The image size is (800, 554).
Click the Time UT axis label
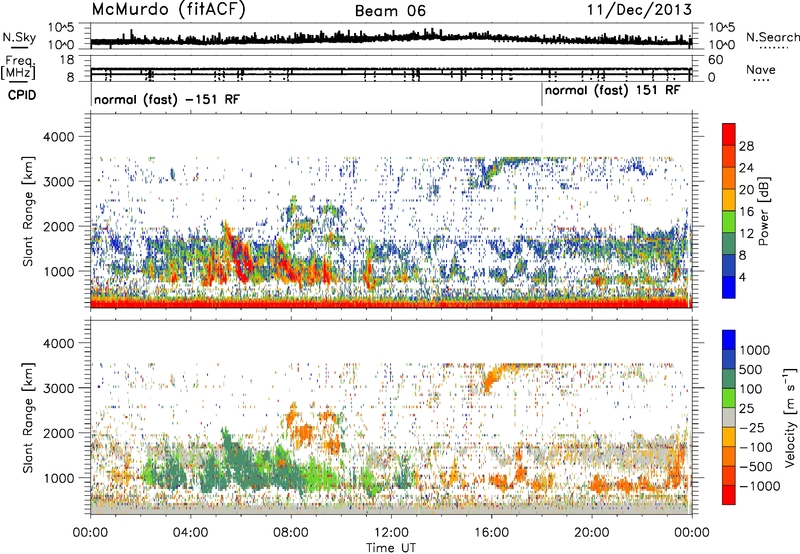[x=391, y=547]
